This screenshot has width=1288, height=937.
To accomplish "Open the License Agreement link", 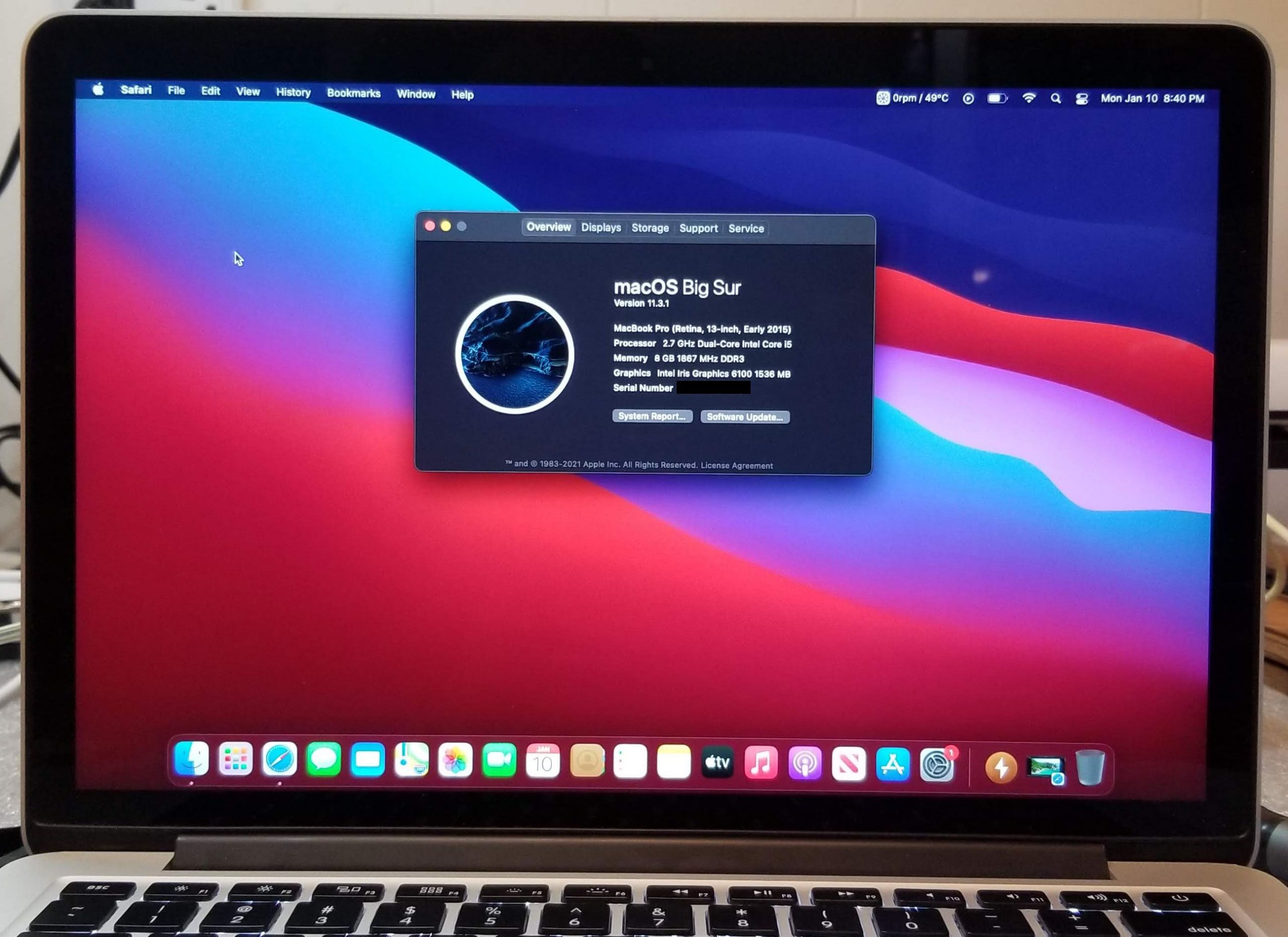I will [x=737, y=465].
